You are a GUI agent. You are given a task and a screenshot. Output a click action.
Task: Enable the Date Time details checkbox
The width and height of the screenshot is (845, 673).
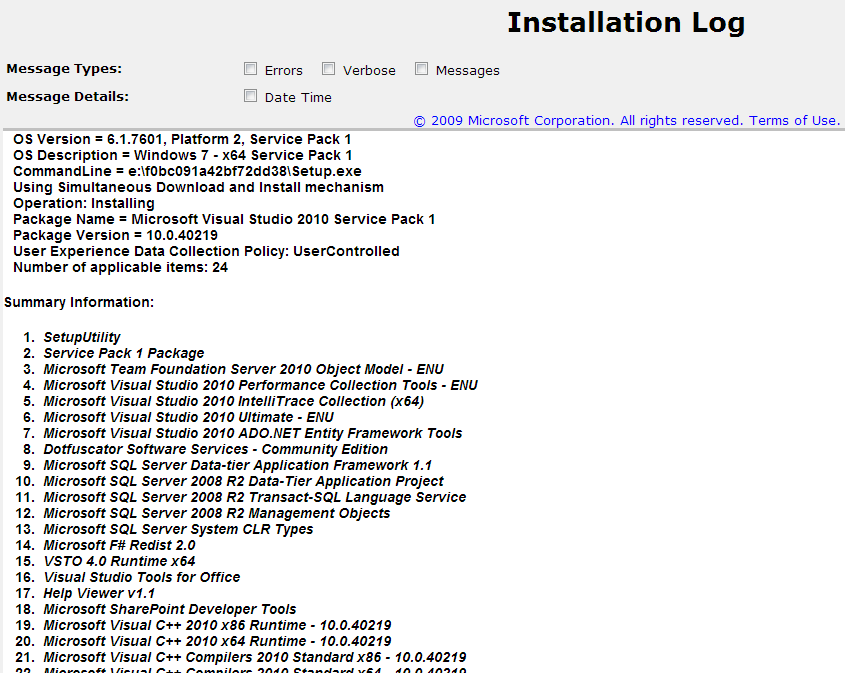coord(250,96)
